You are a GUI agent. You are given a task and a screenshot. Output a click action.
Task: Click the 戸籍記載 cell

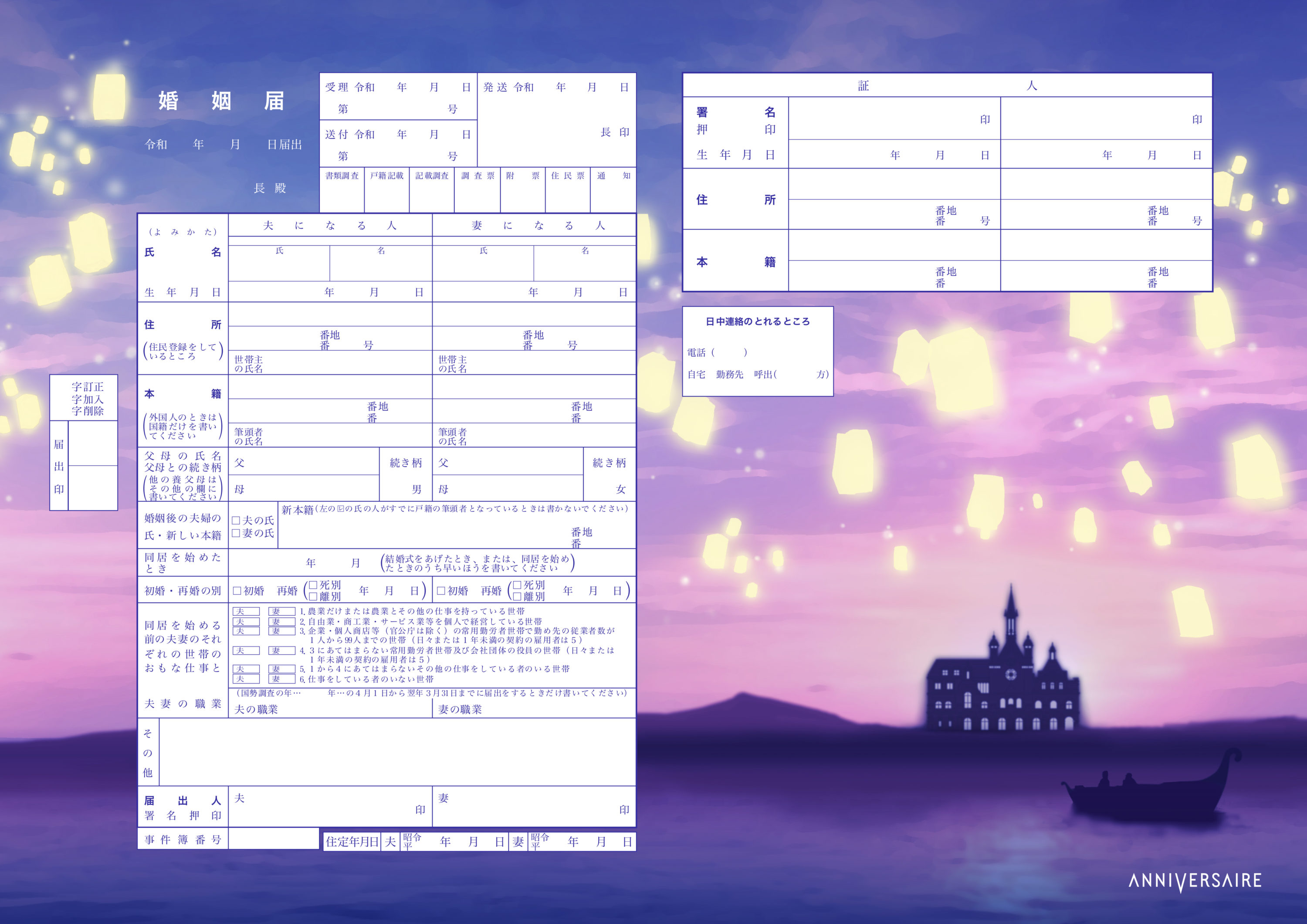pos(387,190)
